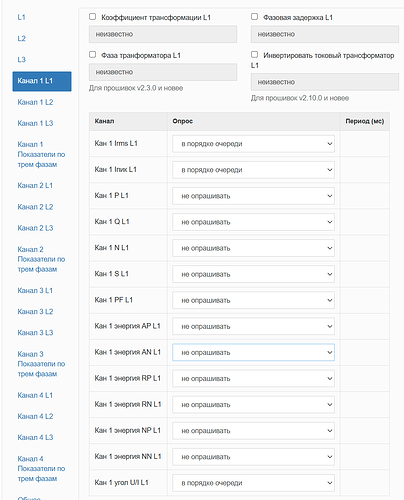
Task: Select polling option for Кан 1 Q L1
Action: tap(253, 222)
